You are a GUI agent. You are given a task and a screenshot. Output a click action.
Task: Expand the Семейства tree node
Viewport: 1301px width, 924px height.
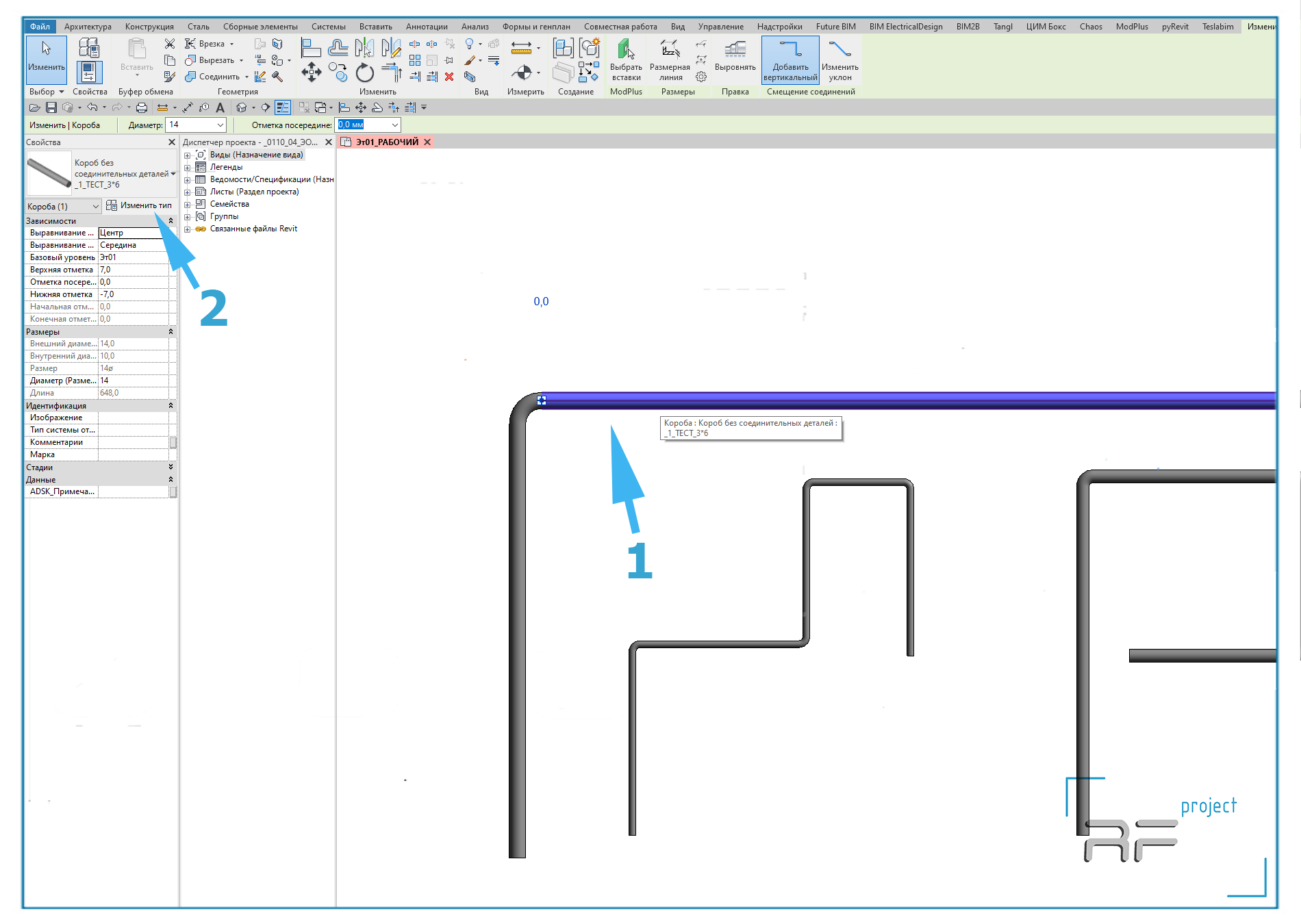187,205
